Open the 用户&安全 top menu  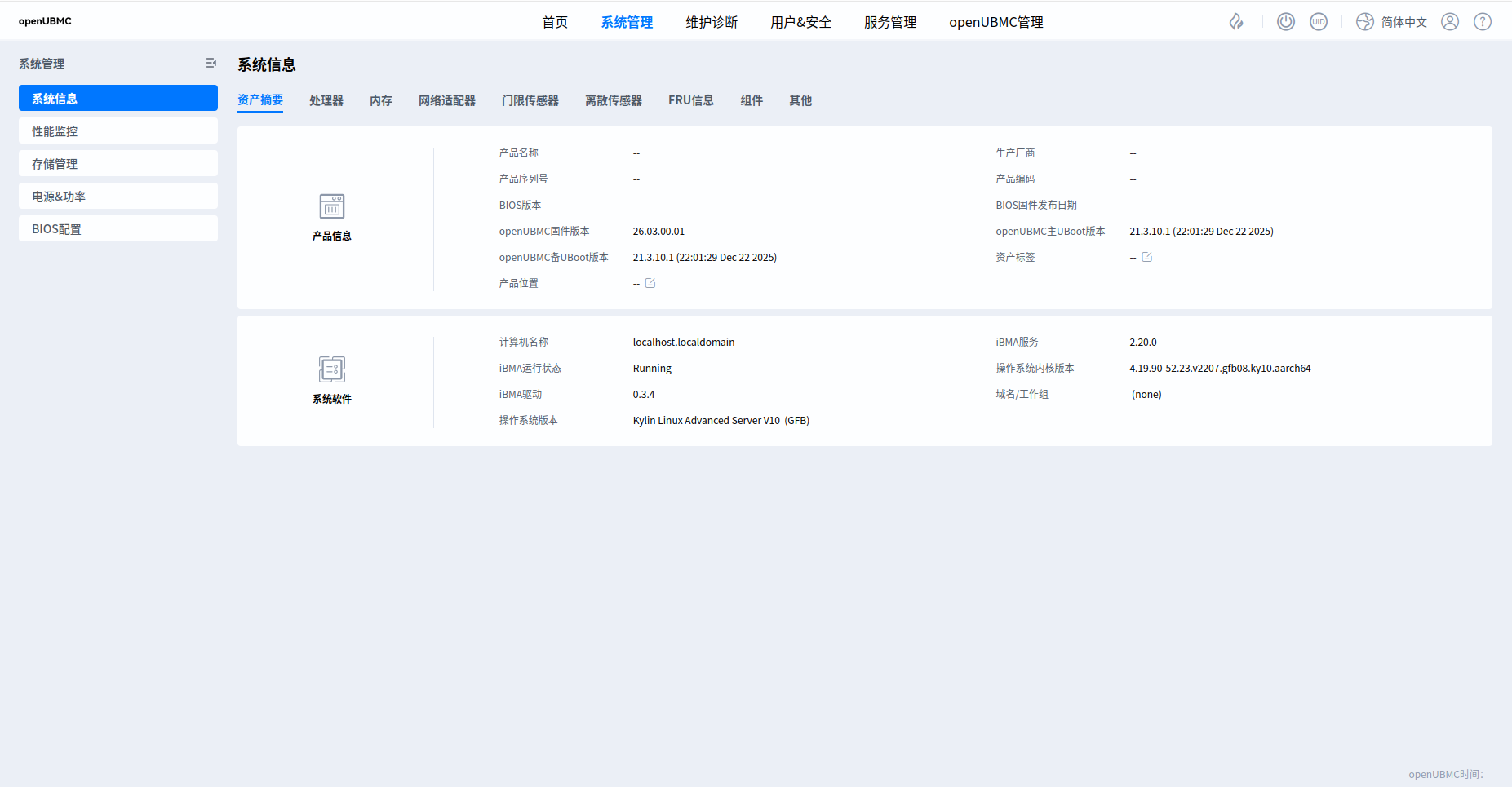(x=800, y=22)
